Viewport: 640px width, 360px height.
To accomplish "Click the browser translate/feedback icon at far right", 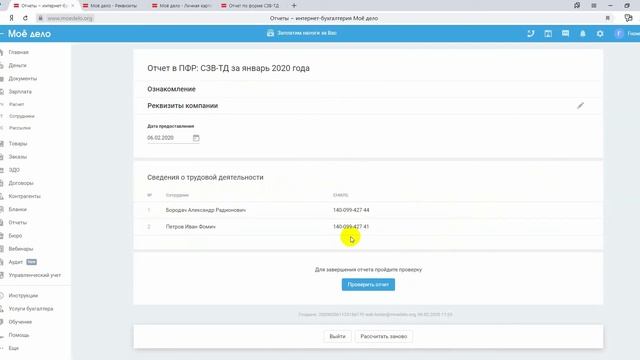I will 629,18.
